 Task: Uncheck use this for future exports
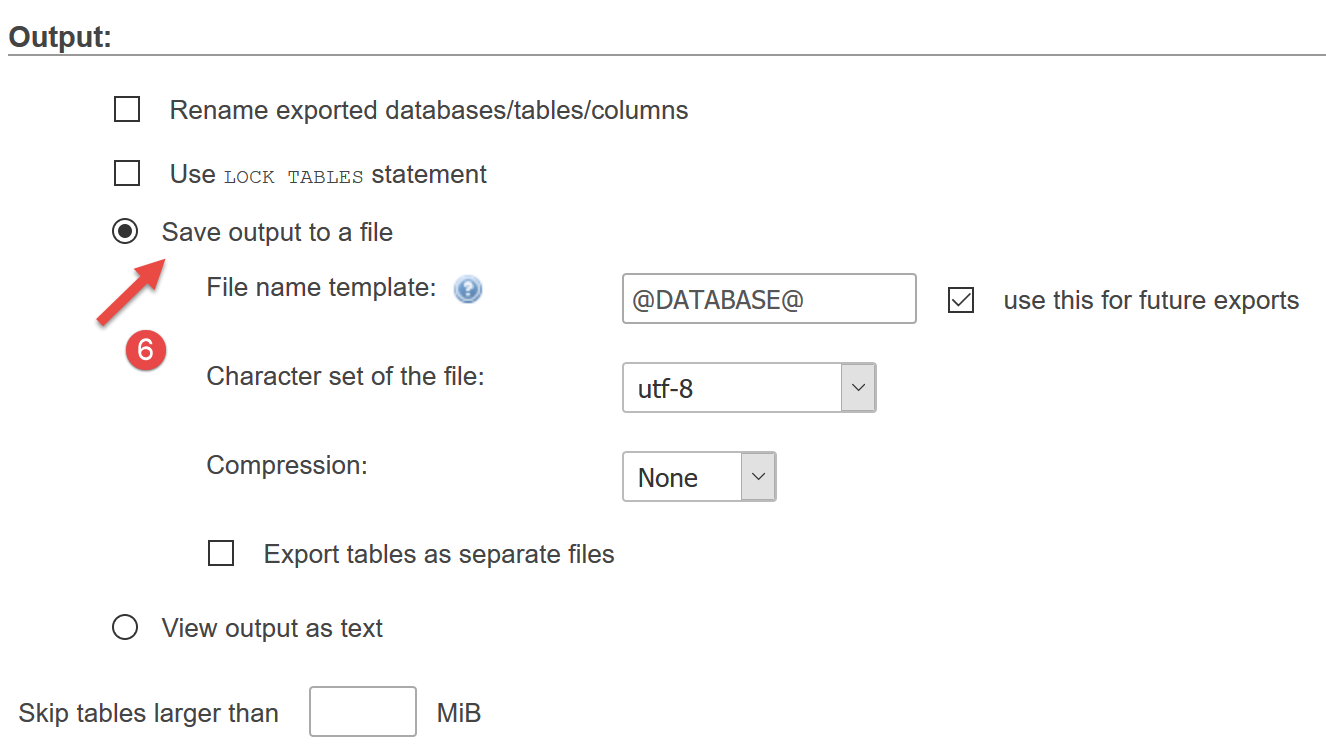[x=961, y=300]
